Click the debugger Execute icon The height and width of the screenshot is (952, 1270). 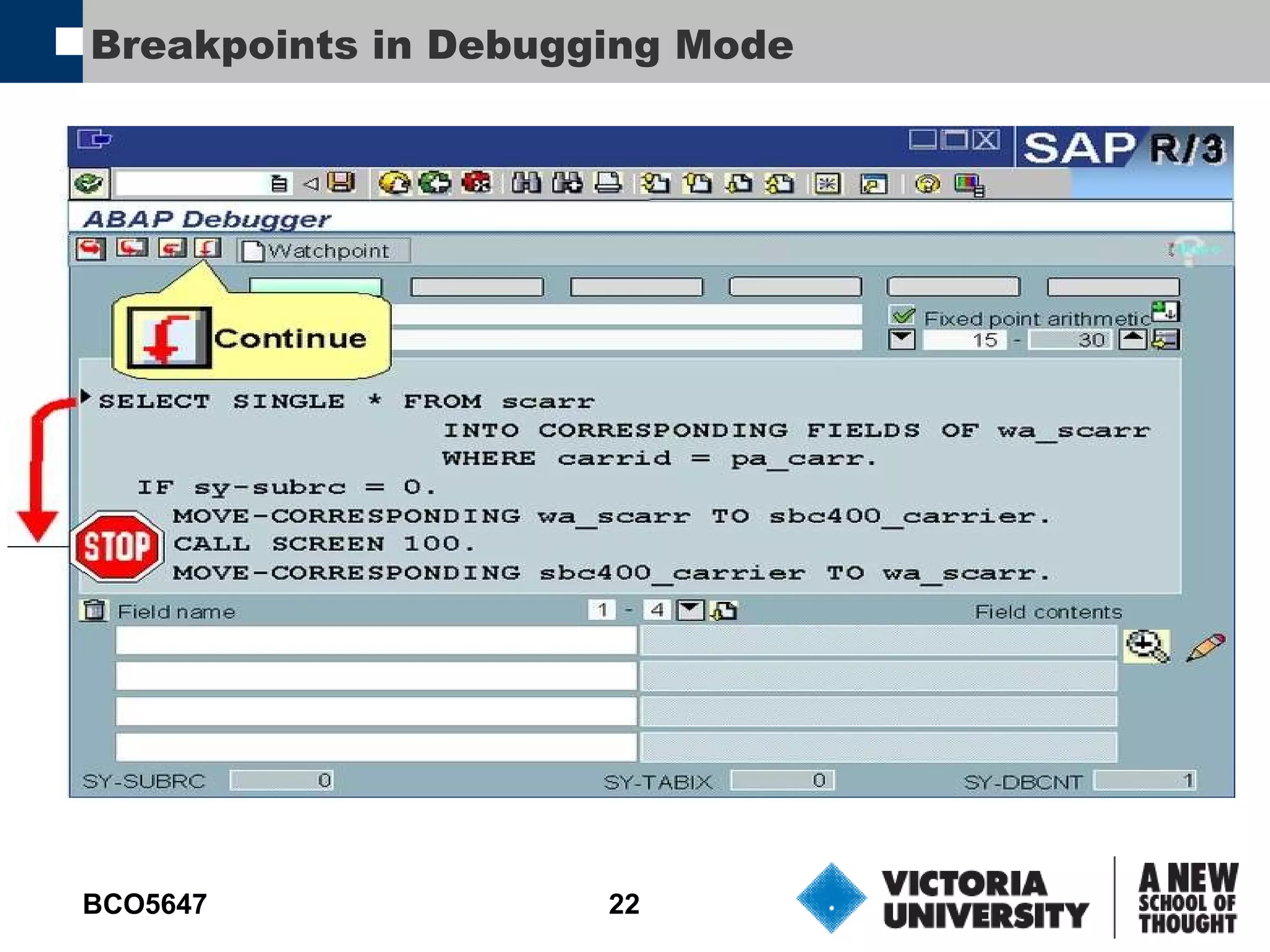pos(131,249)
